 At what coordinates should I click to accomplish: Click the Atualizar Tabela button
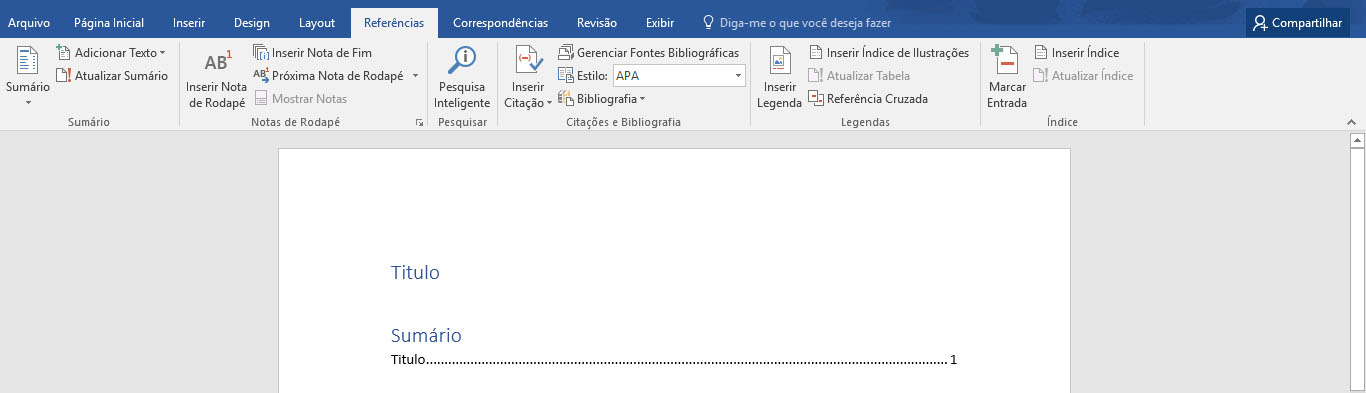(x=859, y=75)
